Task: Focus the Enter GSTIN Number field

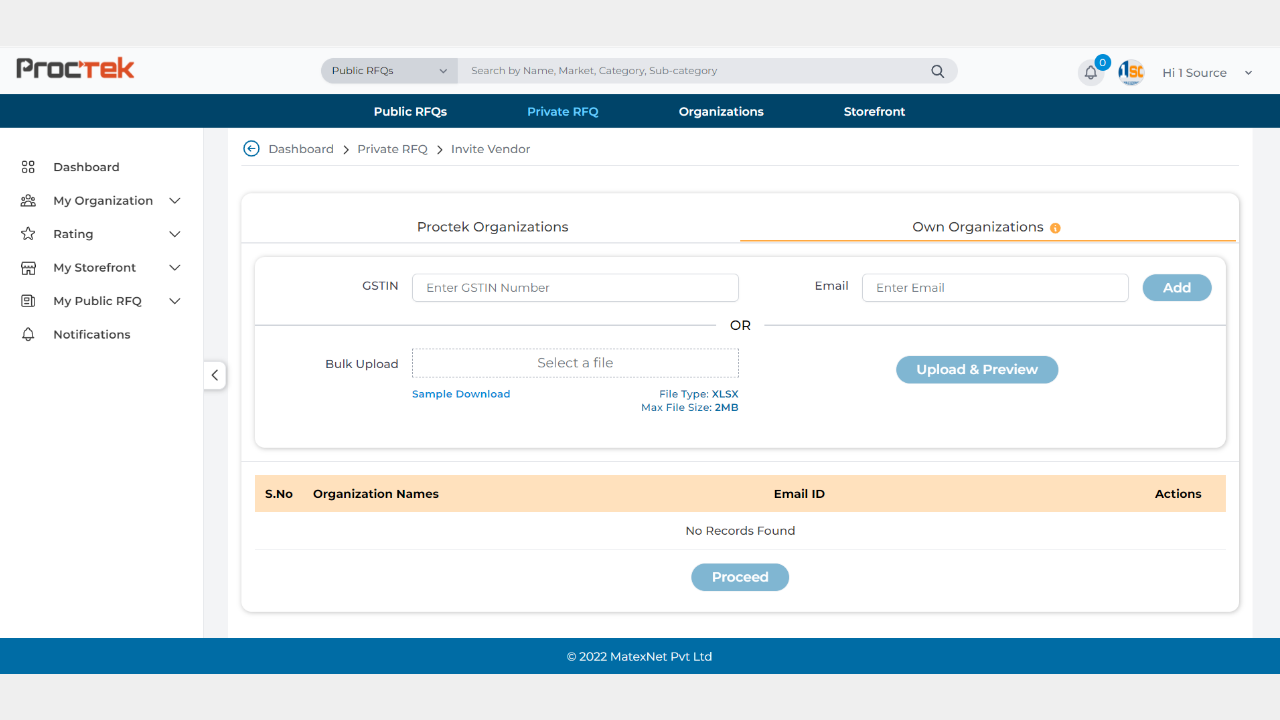Action: click(x=575, y=288)
